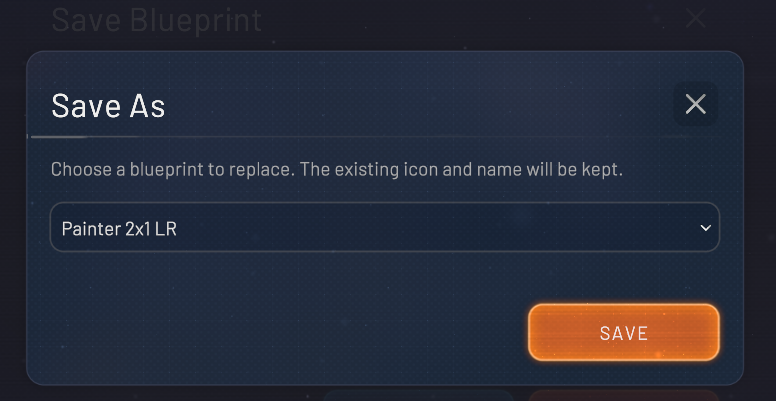Image resolution: width=776 pixels, height=401 pixels.
Task: Close the Save As dialog
Action: (695, 104)
